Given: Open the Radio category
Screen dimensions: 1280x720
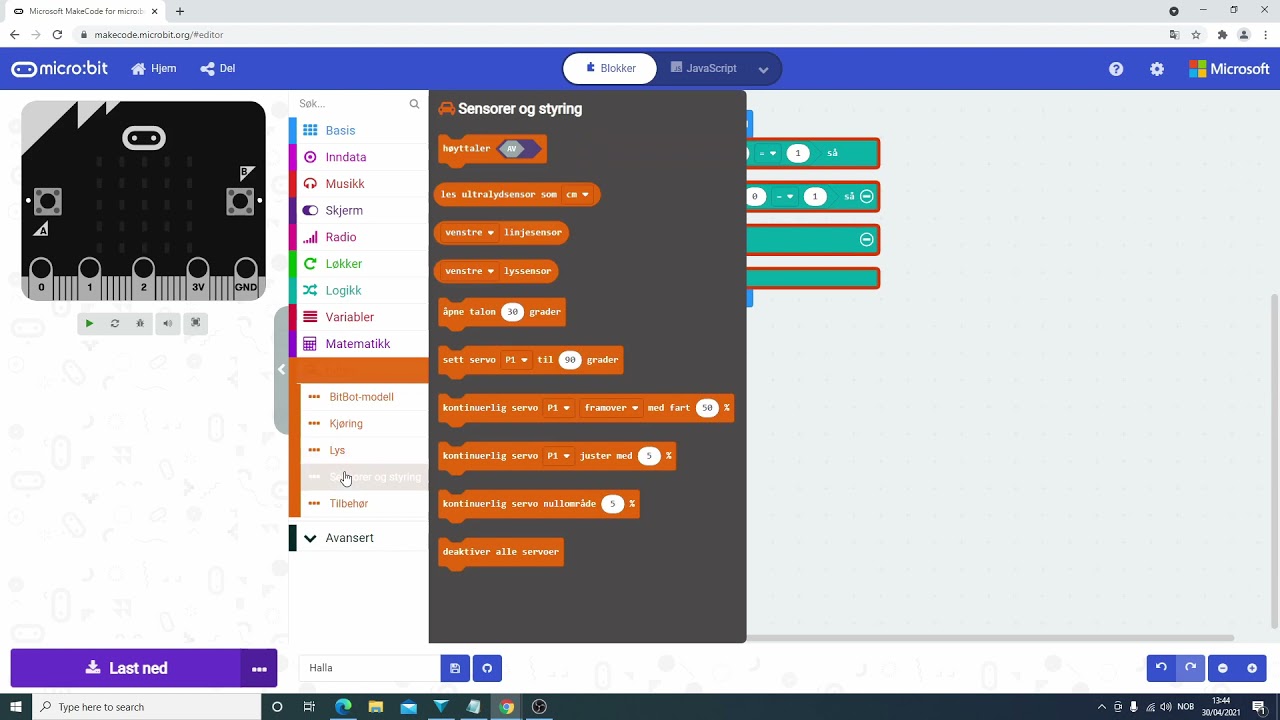Looking at the screenshot, I should pyautogui.click(x=360, y=237).
